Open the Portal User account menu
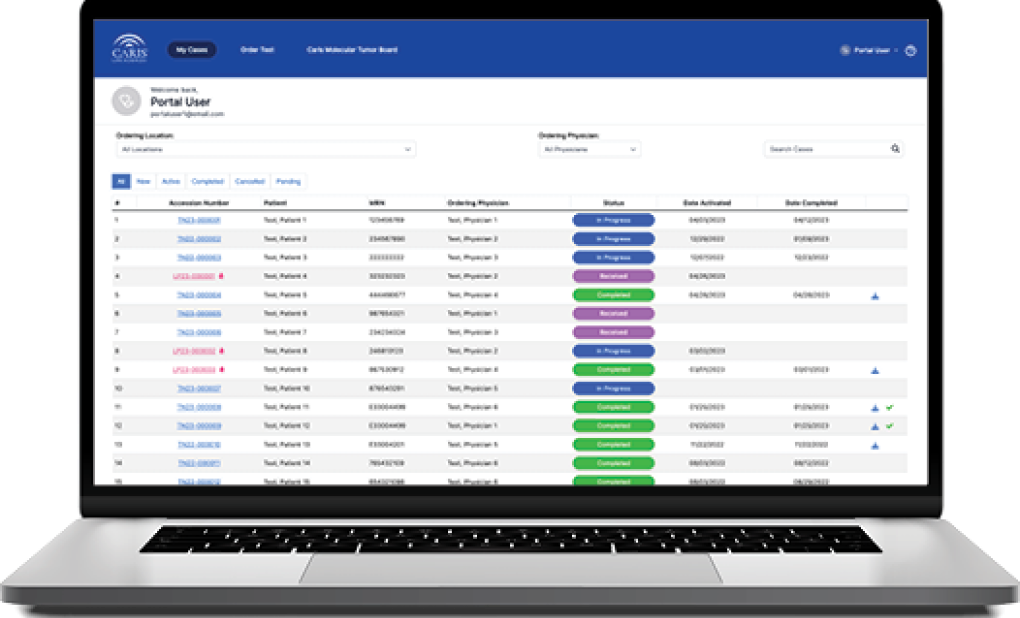The height and width of the screenshot is (618, 1020). click(869, 50)
